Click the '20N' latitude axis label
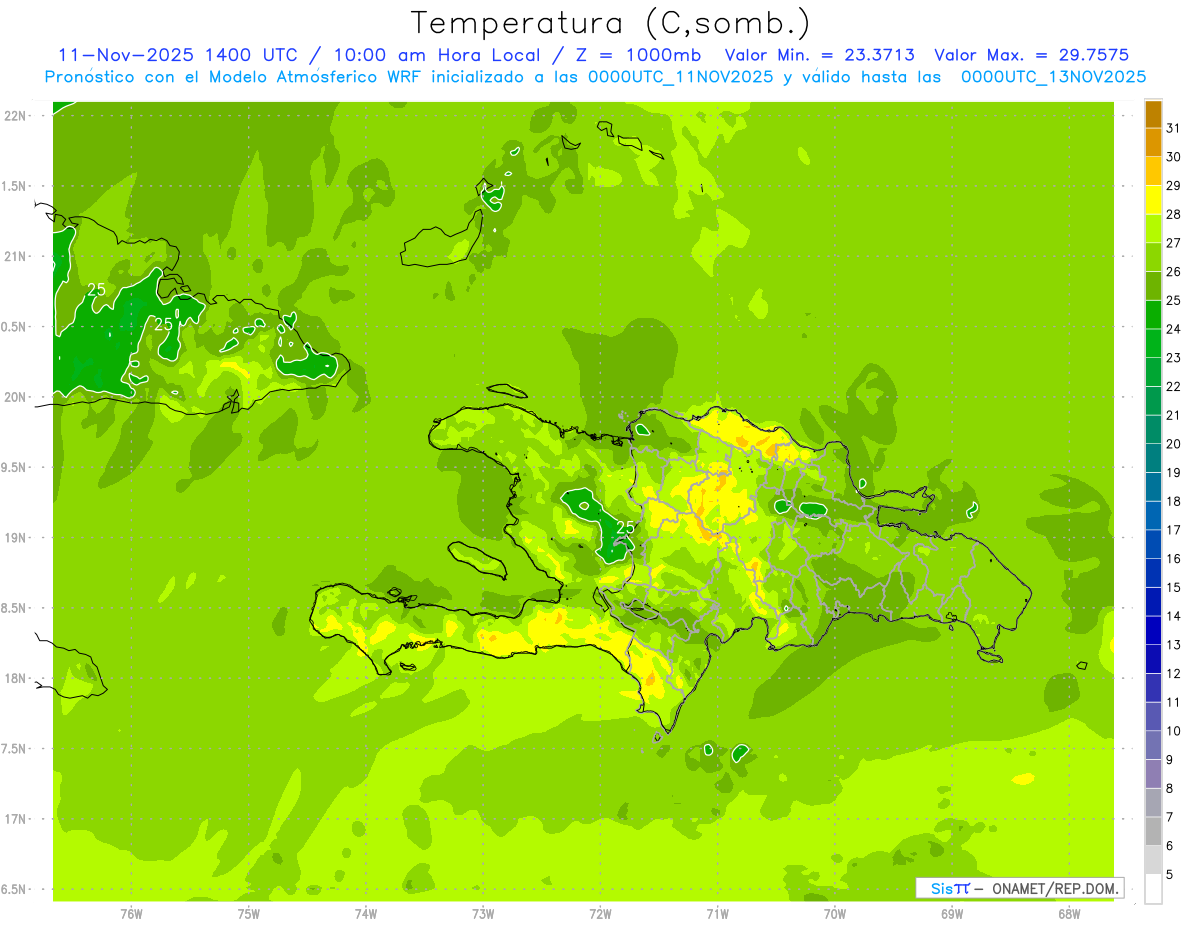Screen dimensions: 1200x927 (15, 397)
